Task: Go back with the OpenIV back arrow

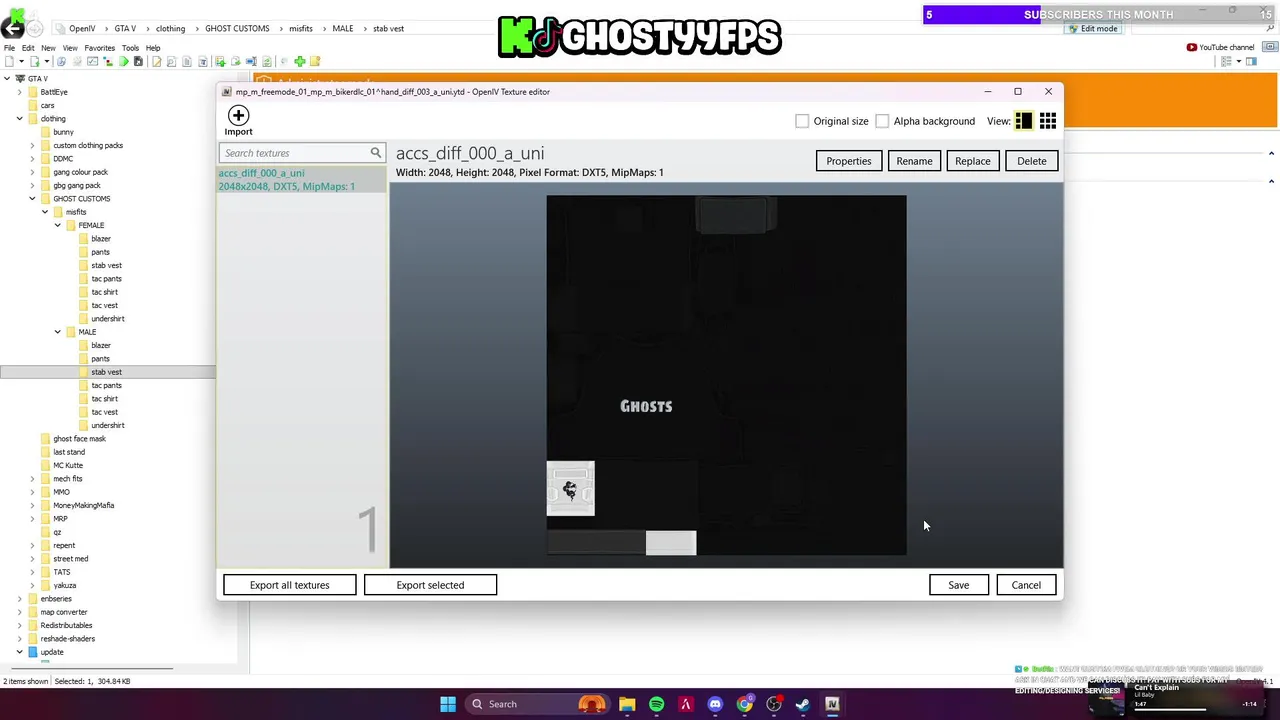Action: pyautogui.click(x=13, y=28)
